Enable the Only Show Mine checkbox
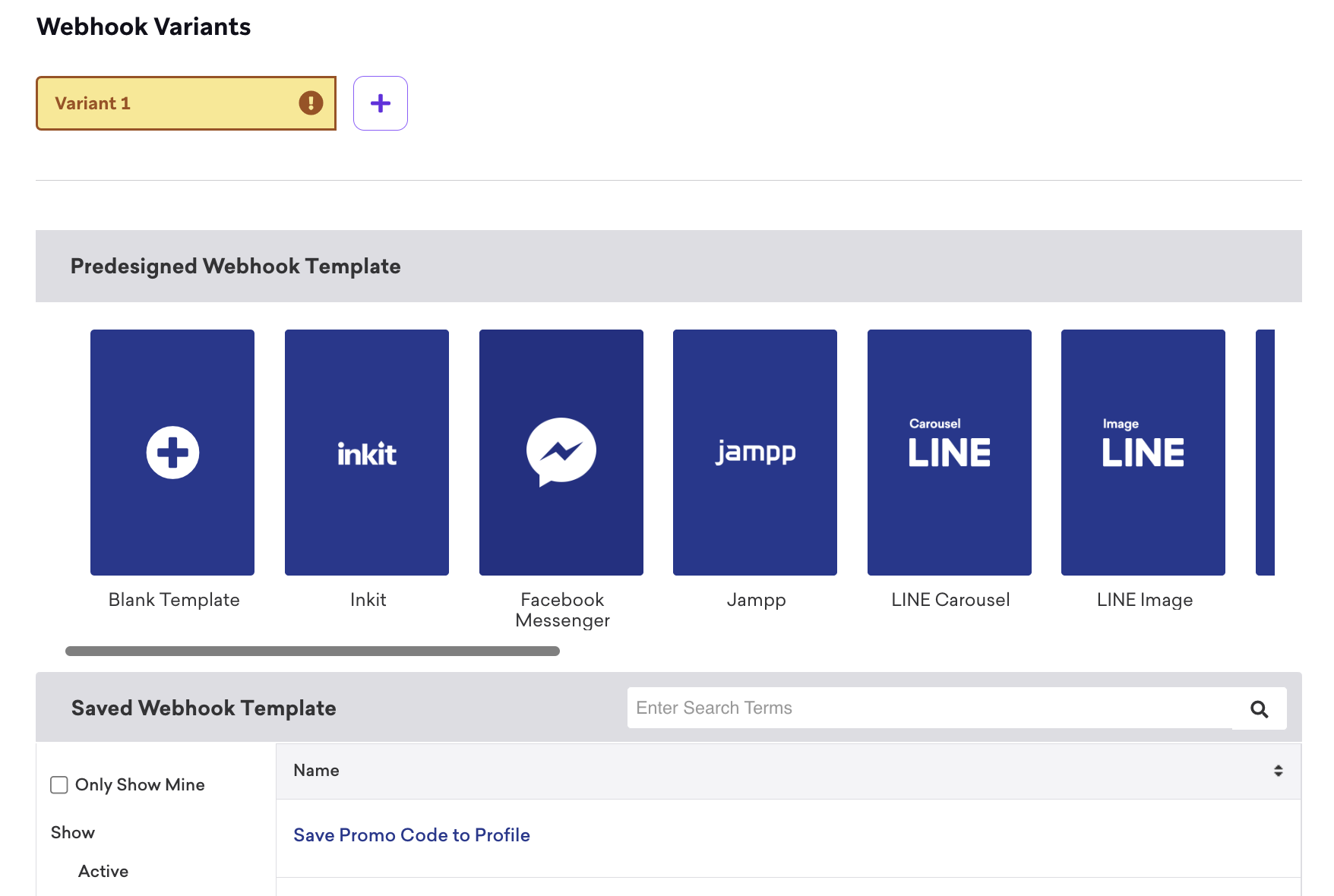This screenshot has height=896, width=1334. point(59,784)
